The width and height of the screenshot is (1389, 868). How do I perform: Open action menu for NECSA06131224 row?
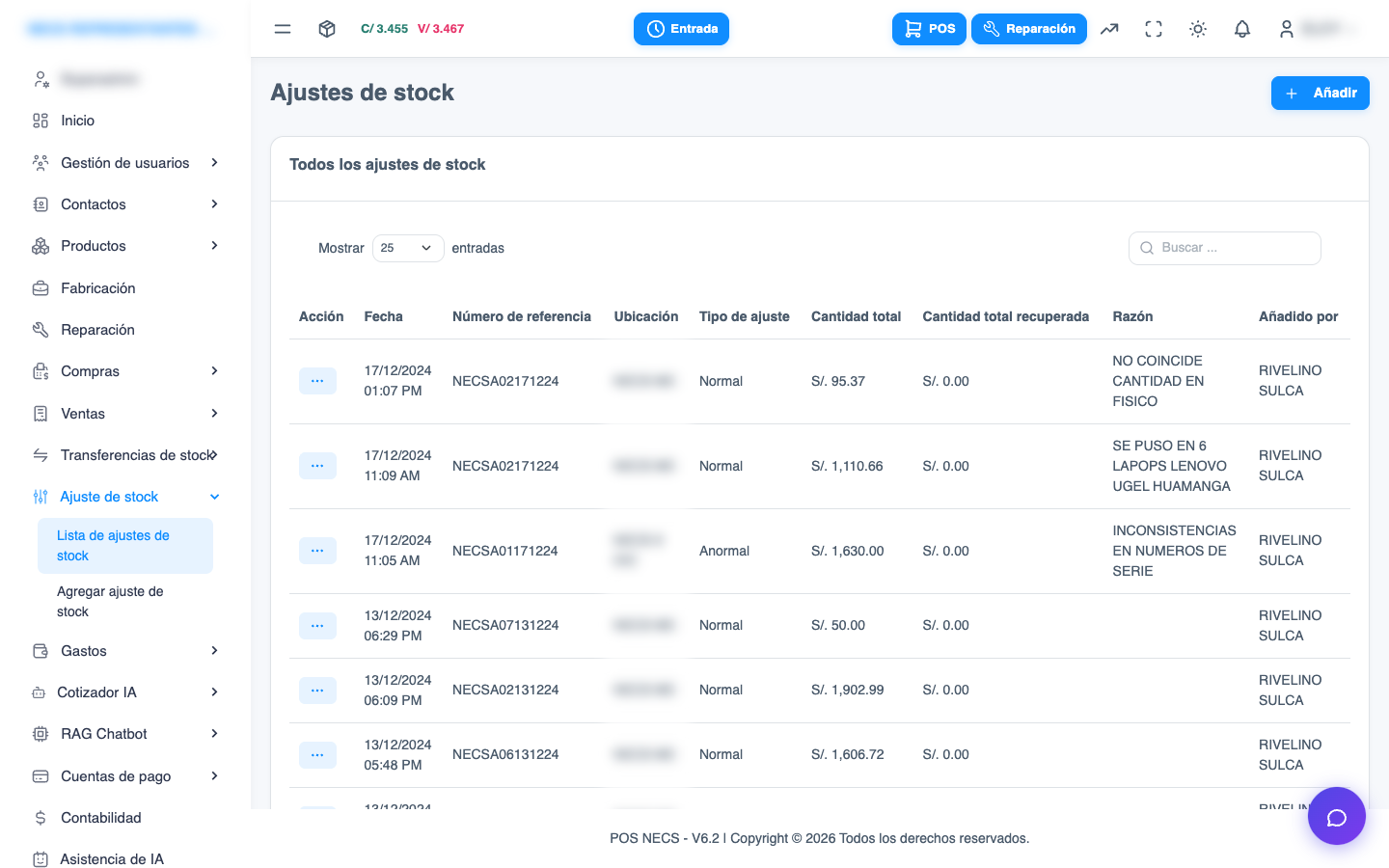[x=317, y=755]
